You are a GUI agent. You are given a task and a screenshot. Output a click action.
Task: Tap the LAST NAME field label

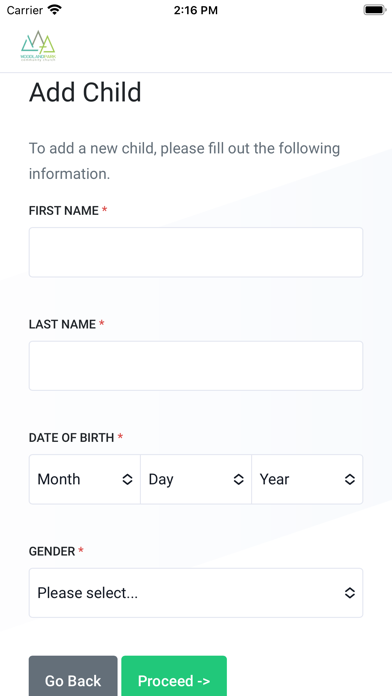coord(62,324)
